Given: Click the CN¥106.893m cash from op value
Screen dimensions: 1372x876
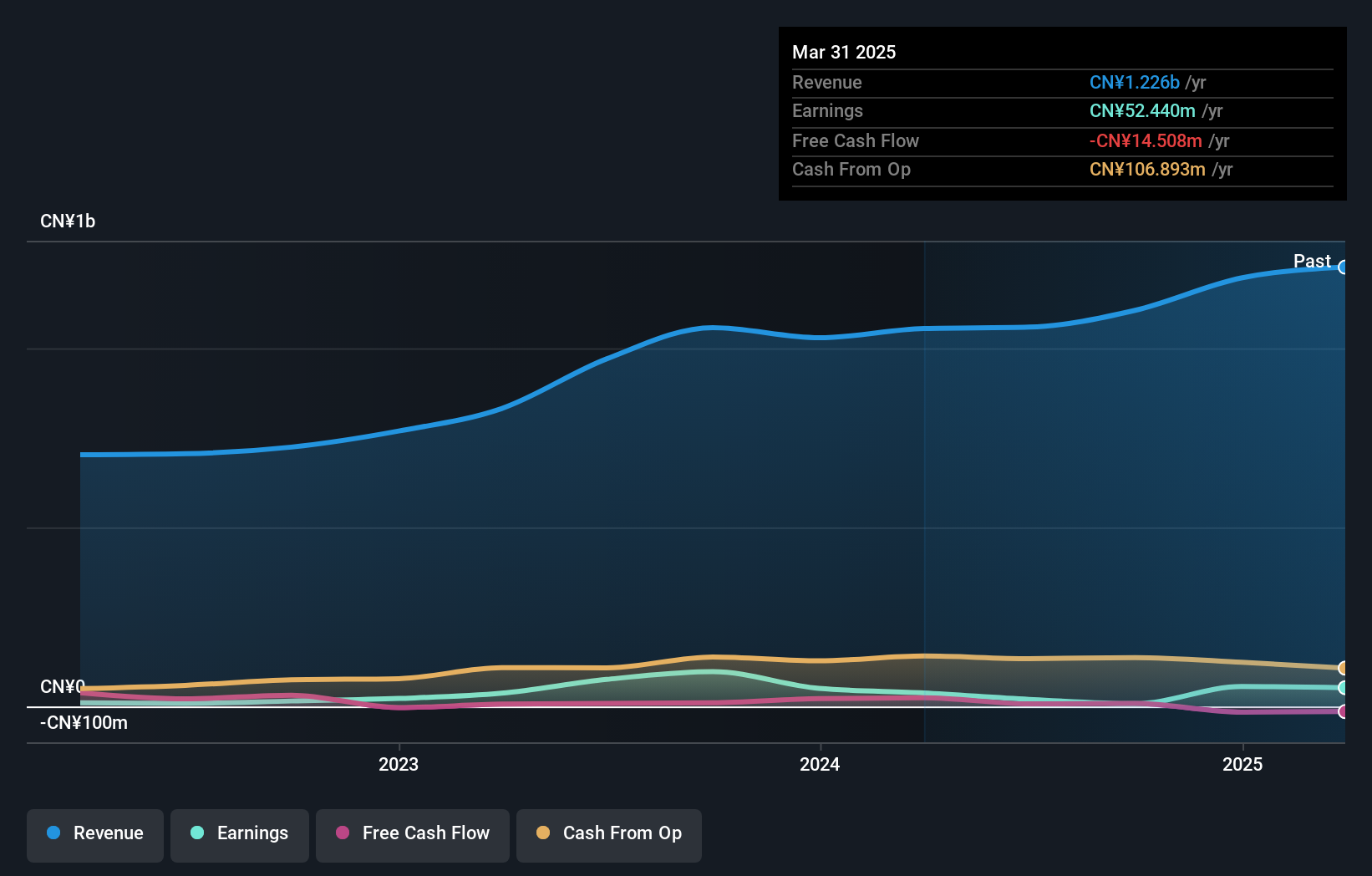Looking at the screenshot, I should (1147, 169).
